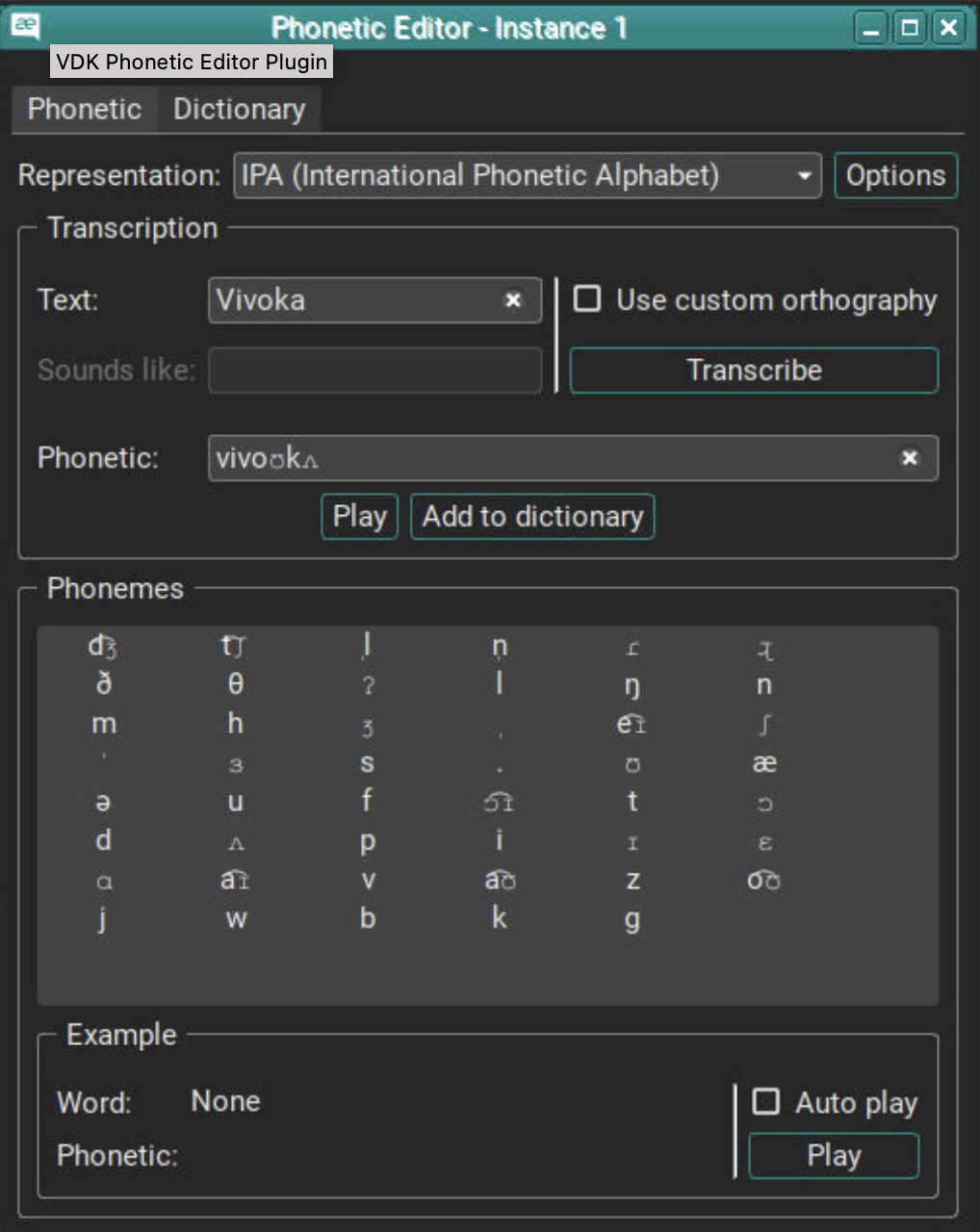Insert the v phoneme

coord(368,881)
